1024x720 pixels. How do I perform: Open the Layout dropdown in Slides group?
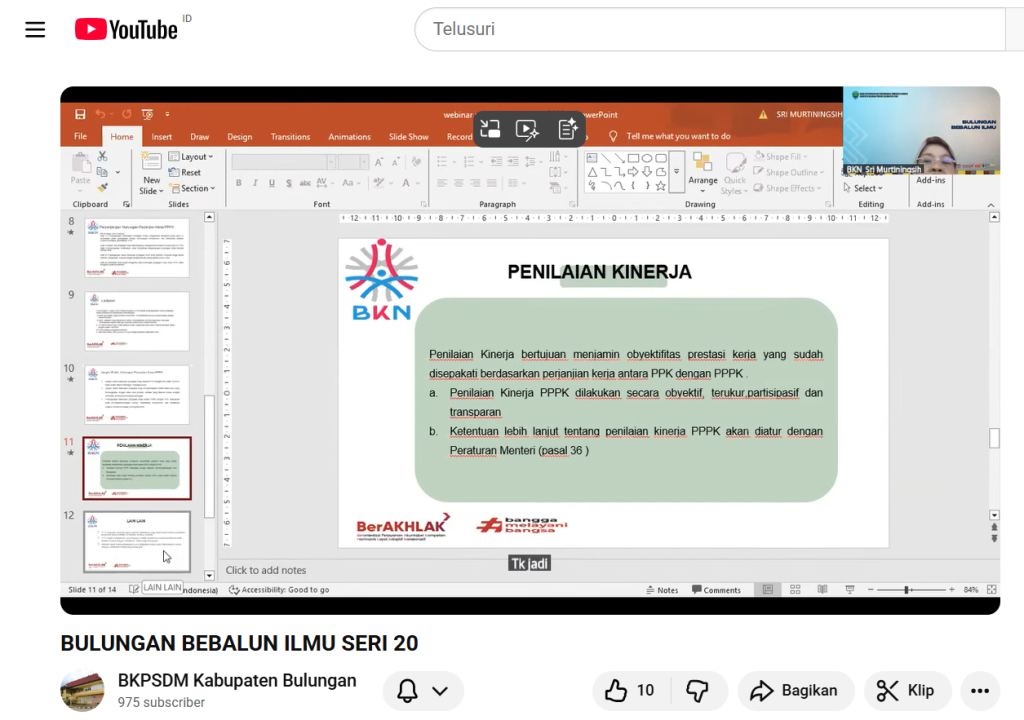(192, 157)
